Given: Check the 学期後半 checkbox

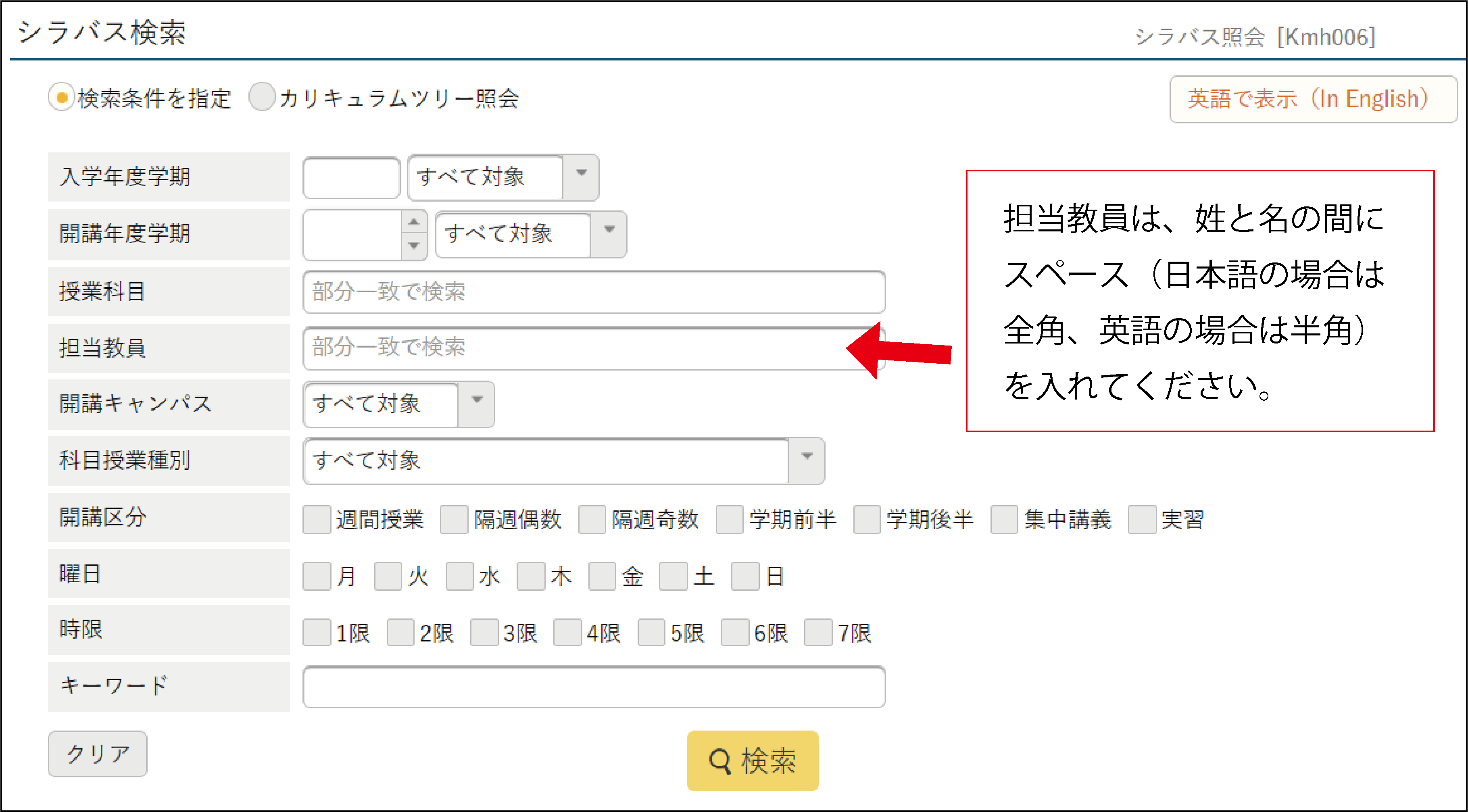Looking at the screenshot, I should point(867,519).
